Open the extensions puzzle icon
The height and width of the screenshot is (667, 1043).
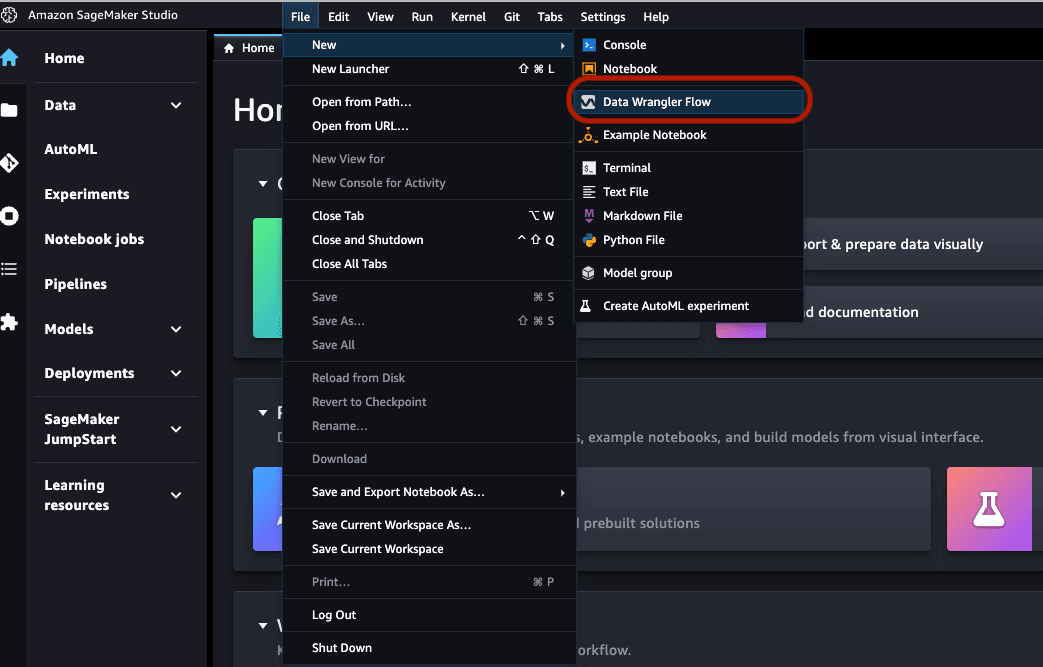(9, 323)
